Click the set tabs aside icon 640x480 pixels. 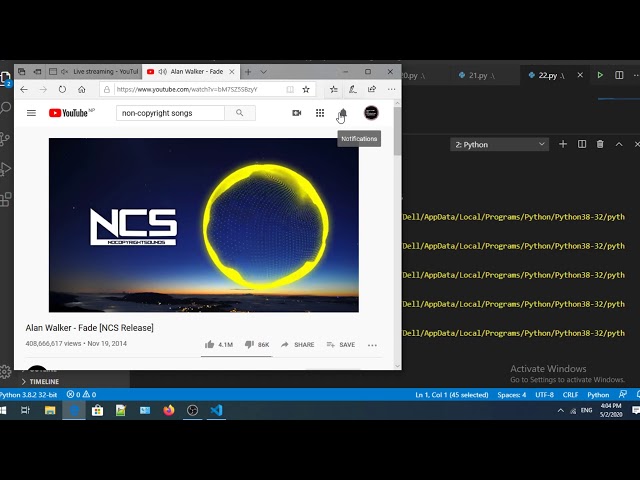click(38, 72)
